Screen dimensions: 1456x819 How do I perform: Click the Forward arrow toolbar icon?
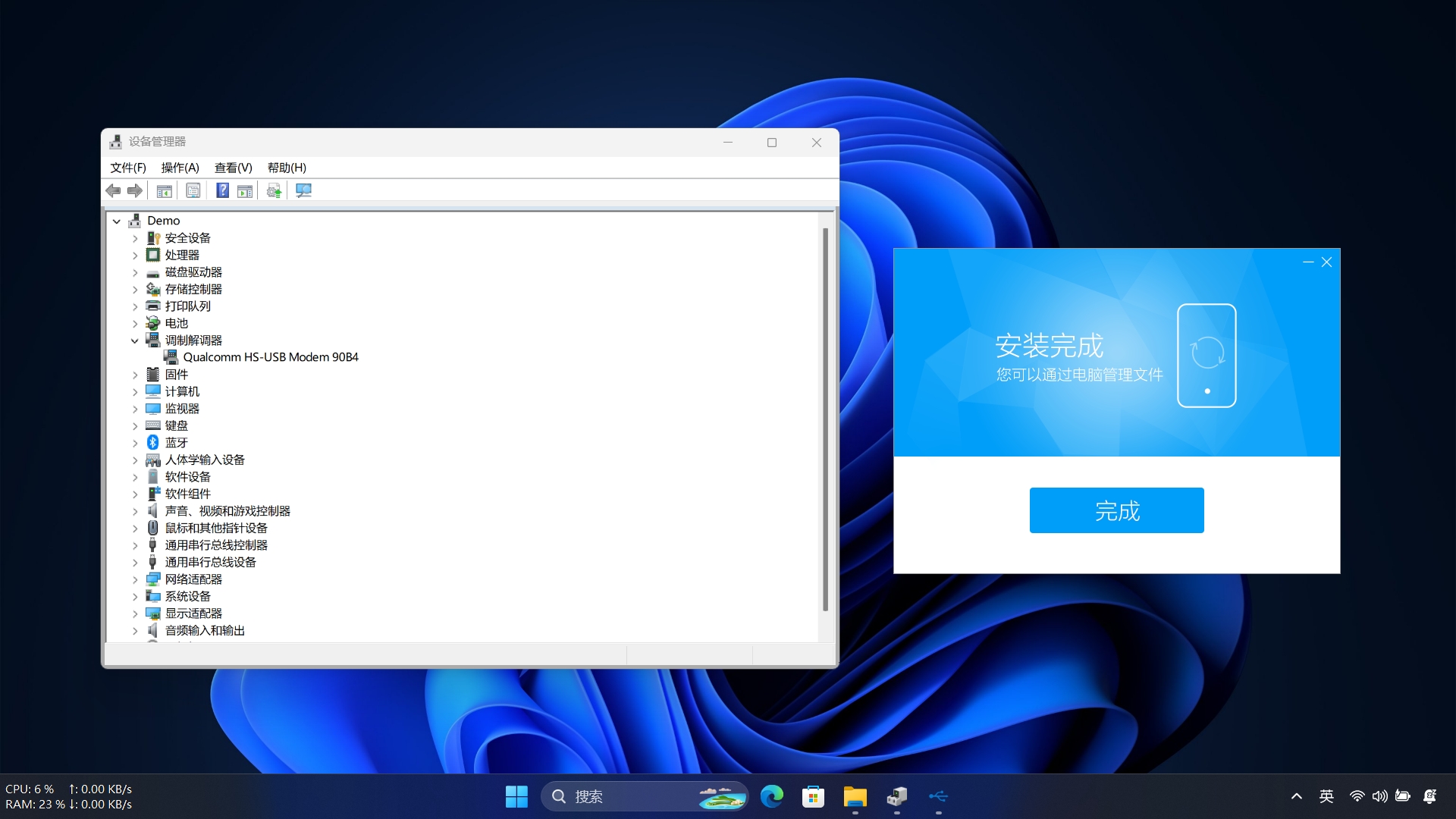(x=135, y=191)
